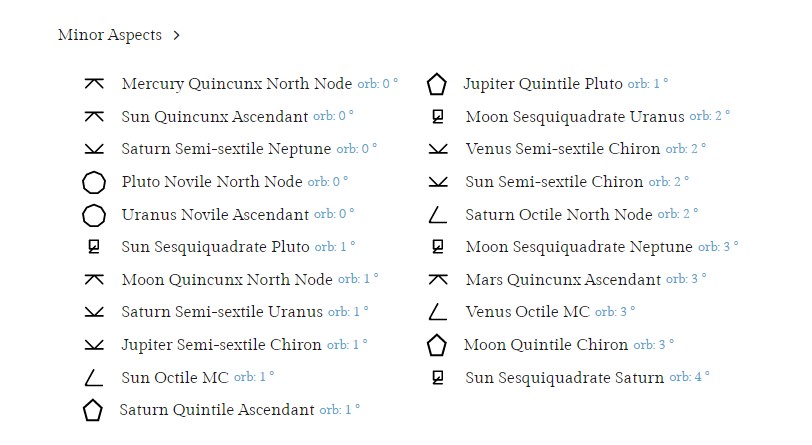
Task: Select the Octile angle icon beside Sun Octile MC
Action: tap(93, 378)
